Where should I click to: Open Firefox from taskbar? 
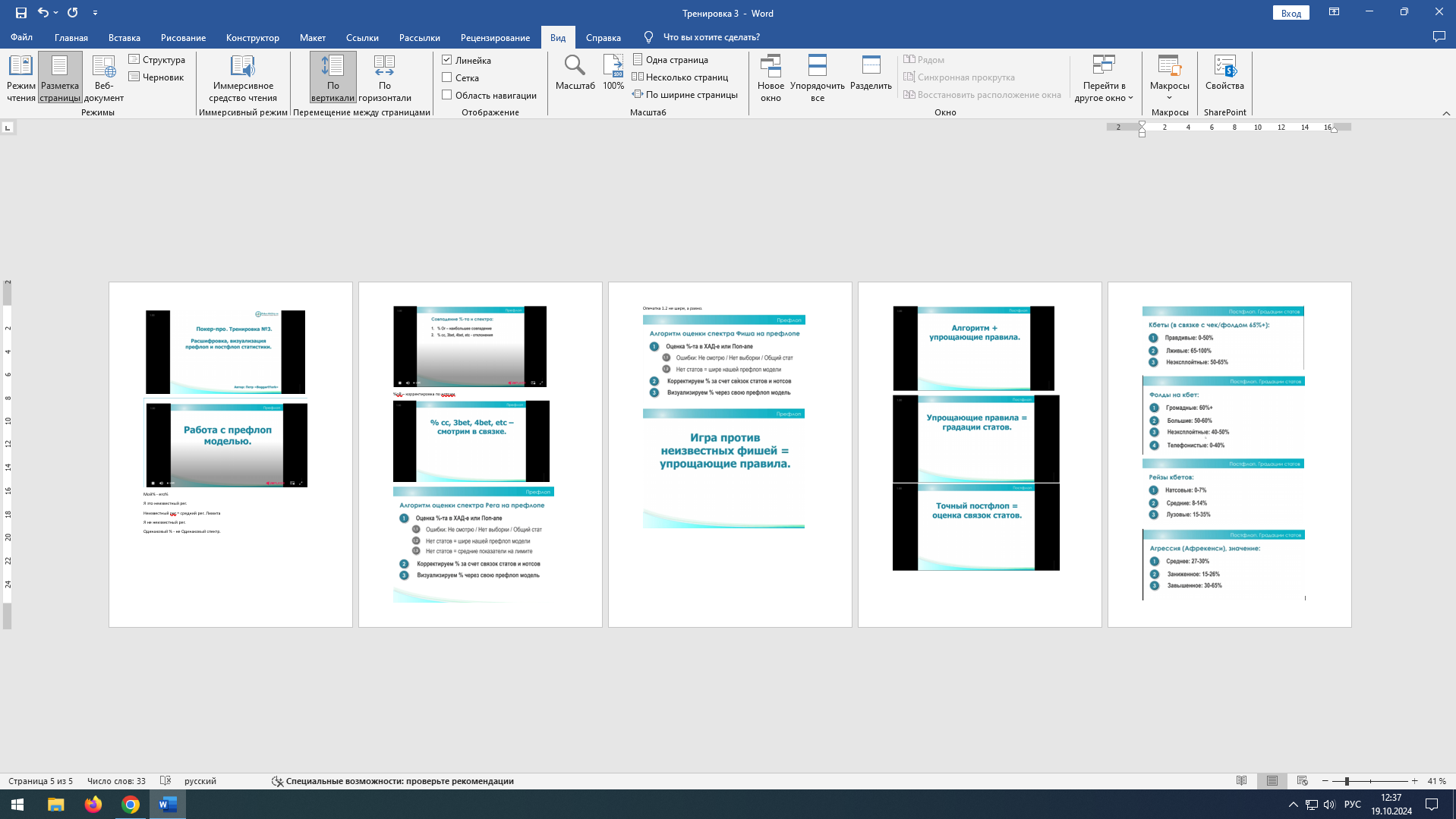[x=93, y=805]
